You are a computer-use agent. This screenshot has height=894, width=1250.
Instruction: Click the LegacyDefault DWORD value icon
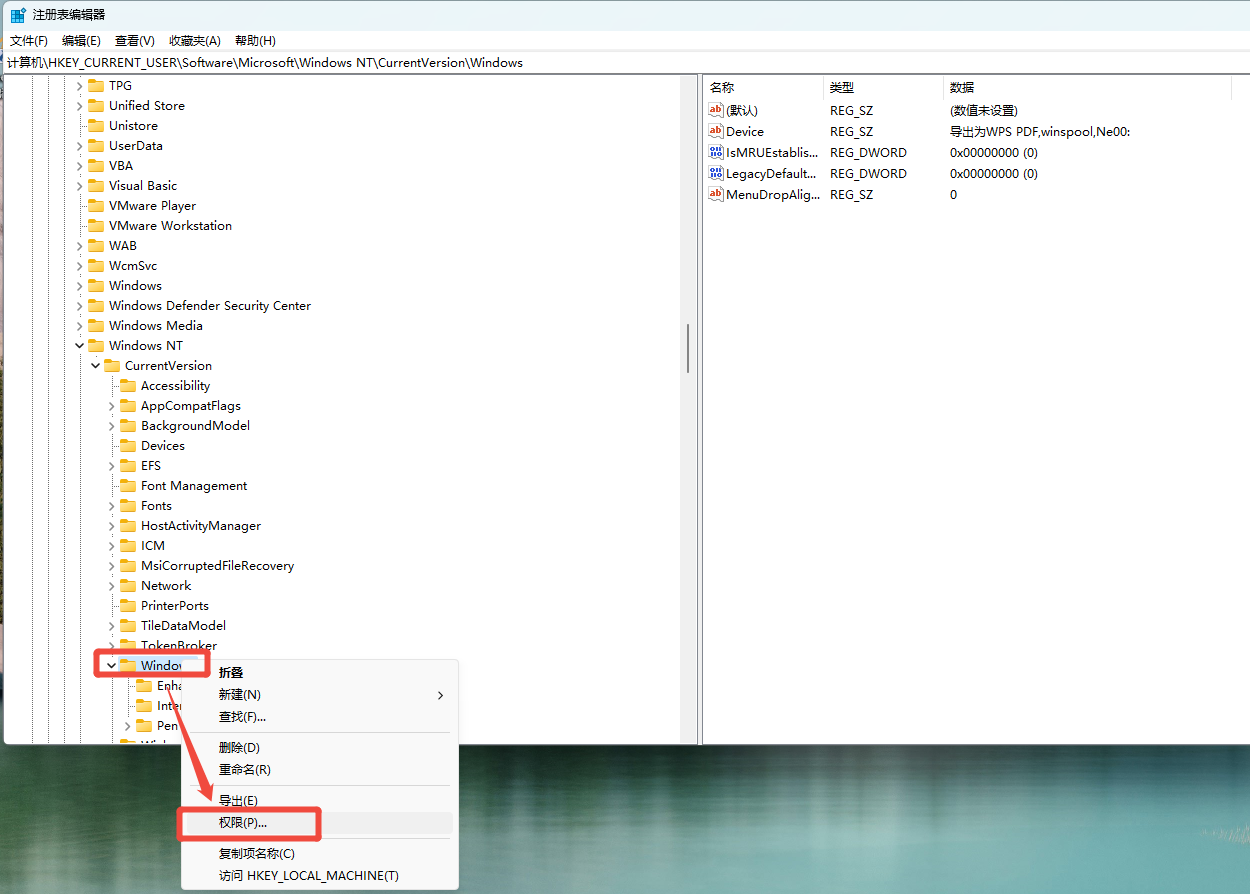(x=715, y=173)
